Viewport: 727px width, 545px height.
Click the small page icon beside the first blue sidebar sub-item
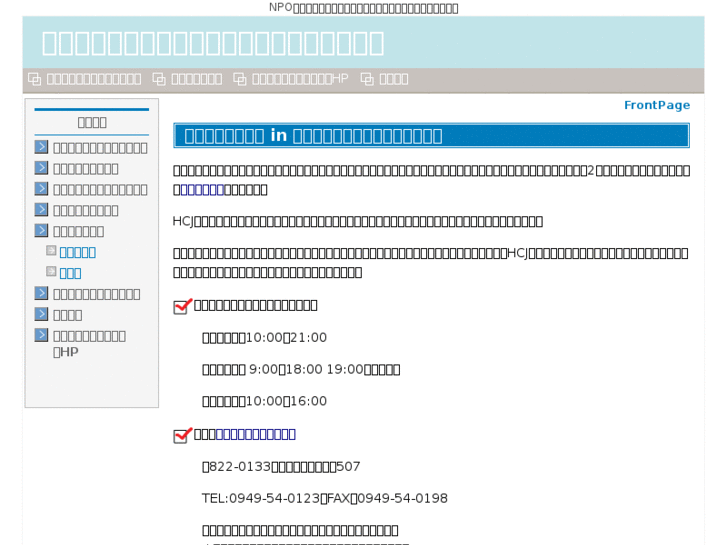point(51,250)
